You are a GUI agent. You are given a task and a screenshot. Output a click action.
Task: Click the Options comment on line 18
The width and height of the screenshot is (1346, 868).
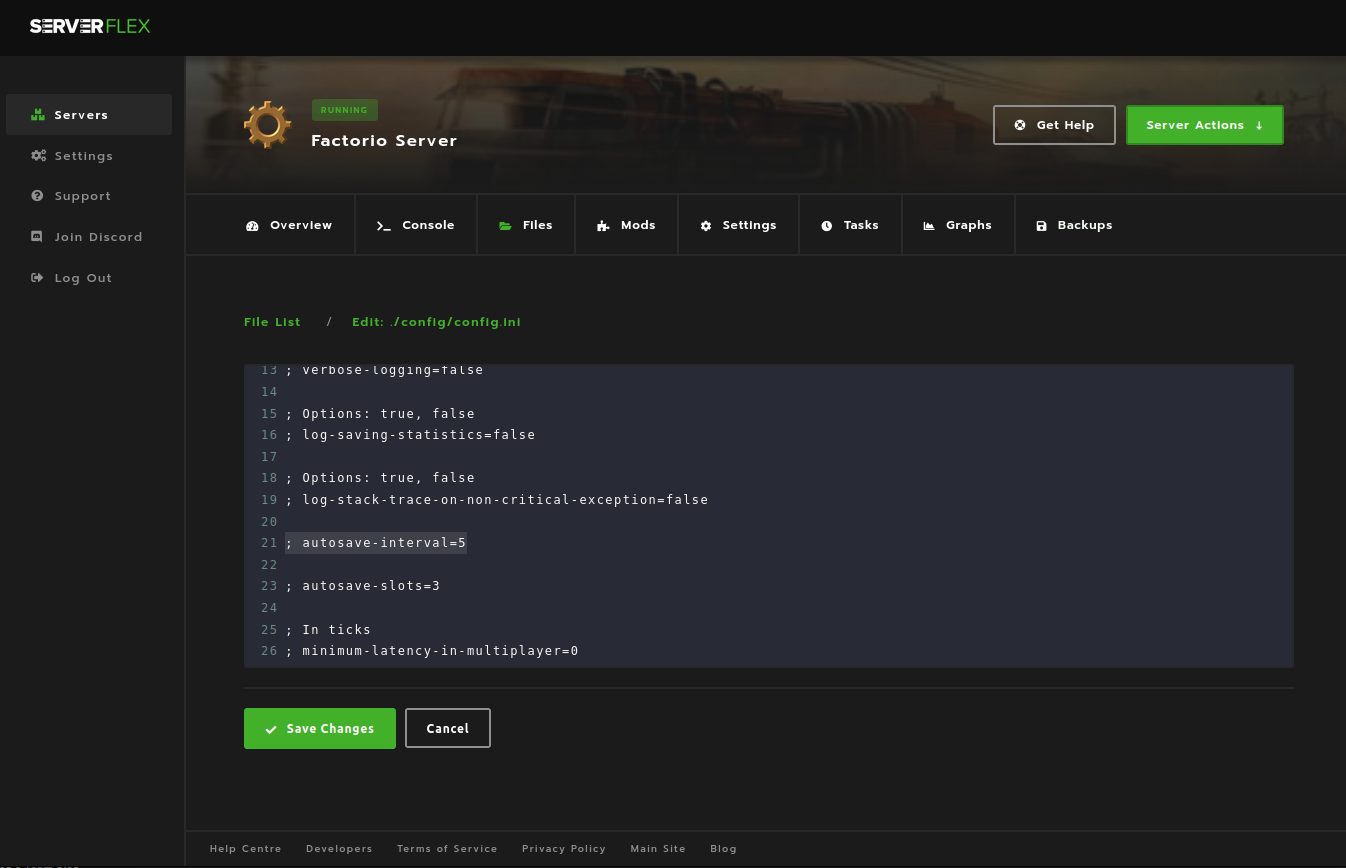coord(380,478)
